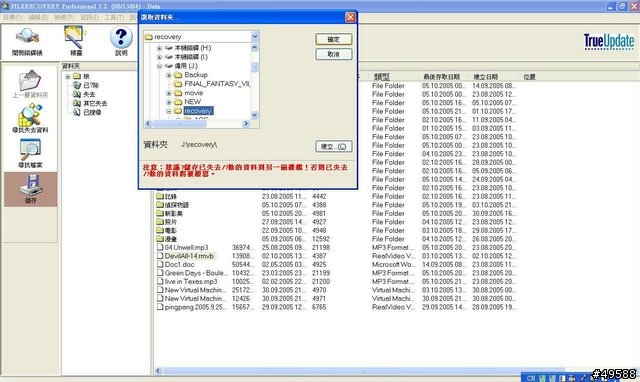Click the 確定 (OK) button in dialog
Screen dimensions: 640x382
pos(333,39)
